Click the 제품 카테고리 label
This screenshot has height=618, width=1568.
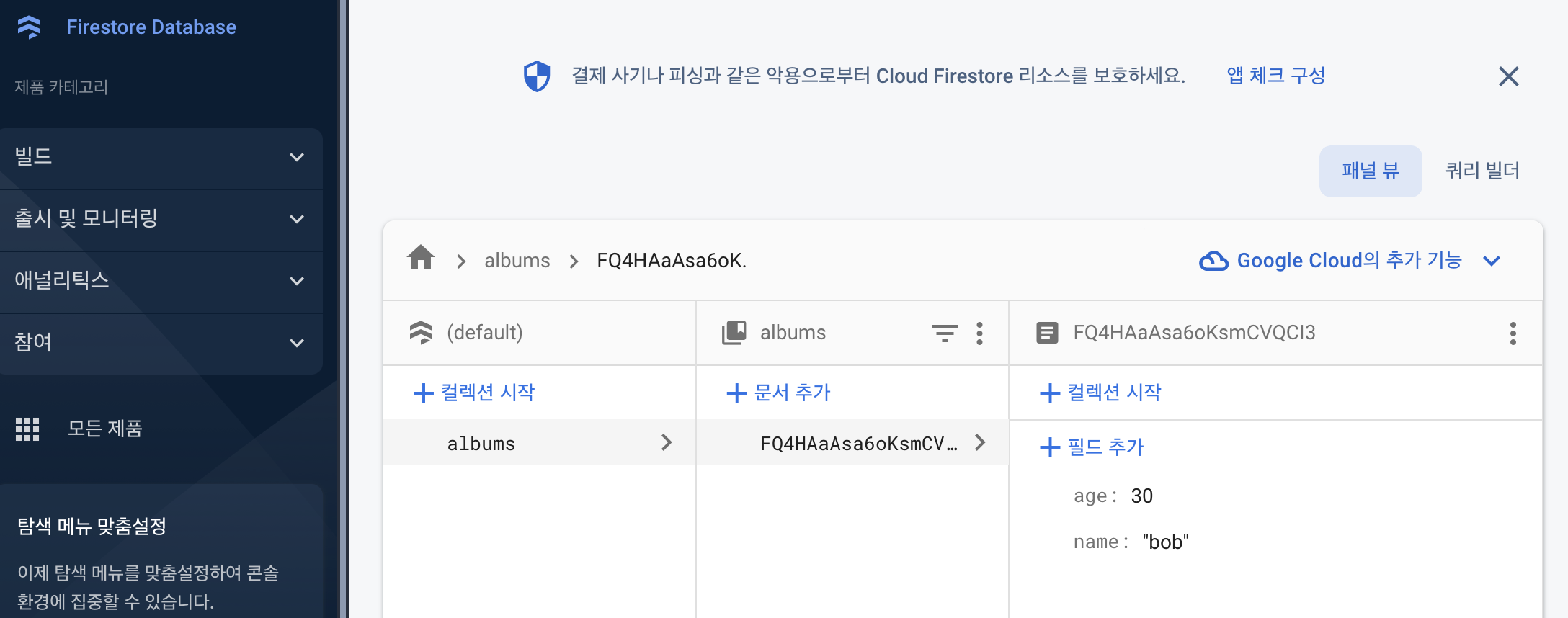tap(61, 87)
